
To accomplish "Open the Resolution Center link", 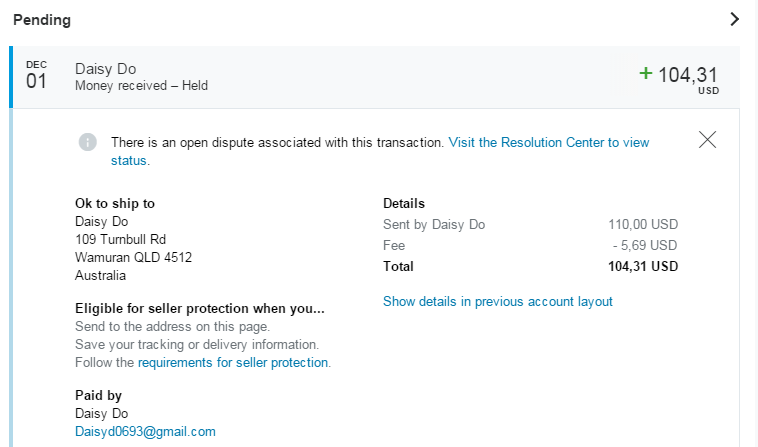I will tap(548, 142).
